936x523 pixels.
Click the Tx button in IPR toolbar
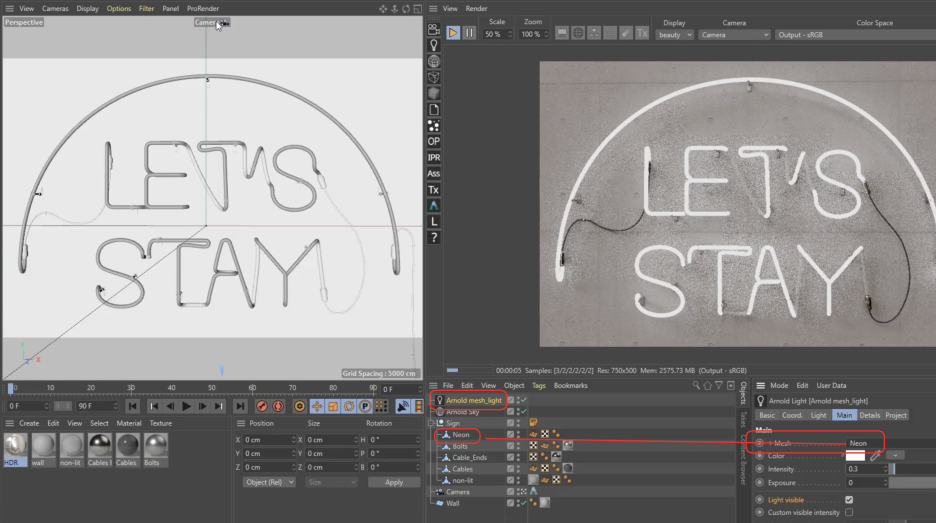[642, 34]
